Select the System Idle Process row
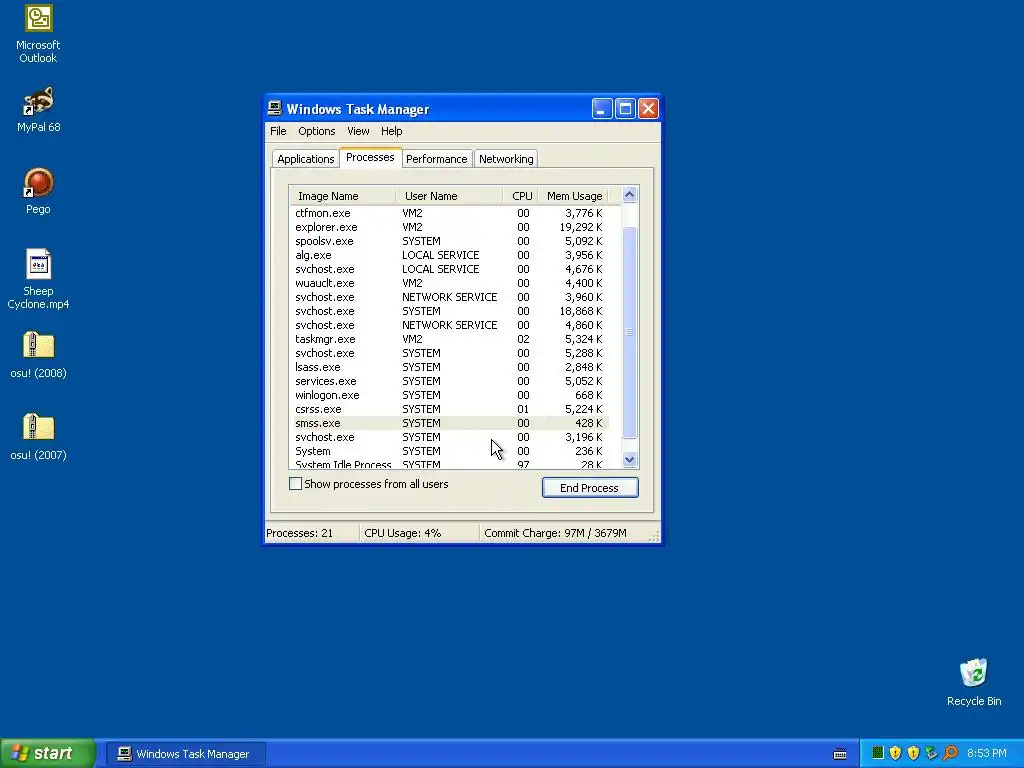 point(449,464)
